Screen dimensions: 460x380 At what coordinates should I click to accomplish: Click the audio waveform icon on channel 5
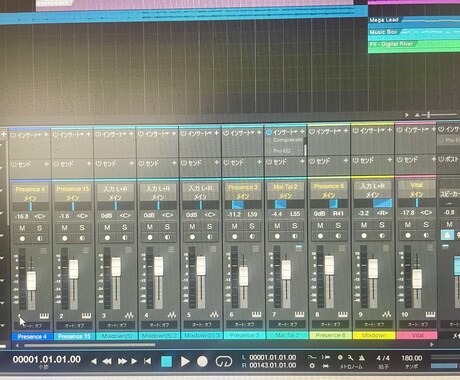click(214, 314)
